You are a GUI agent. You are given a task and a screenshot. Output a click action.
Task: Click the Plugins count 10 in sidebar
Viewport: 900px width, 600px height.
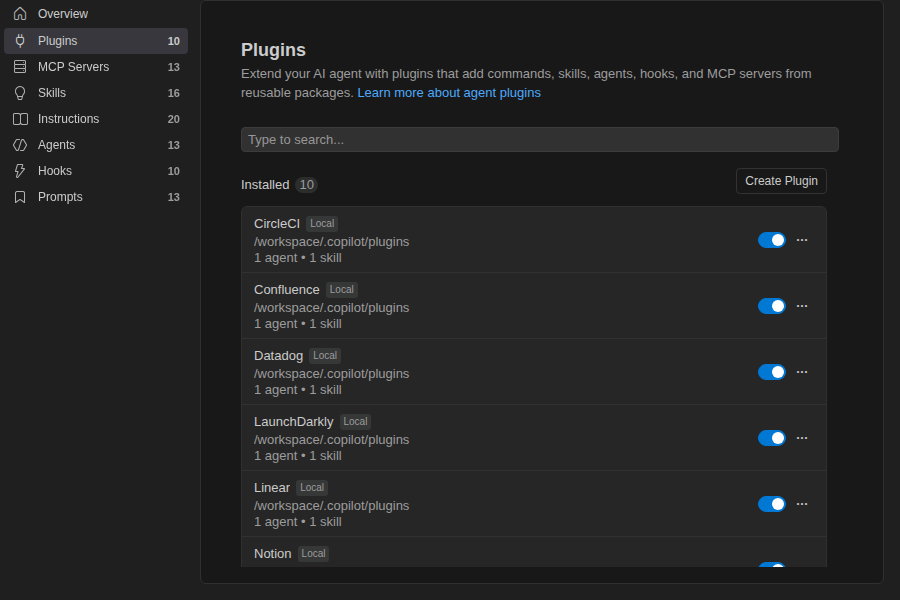[173, 41]
